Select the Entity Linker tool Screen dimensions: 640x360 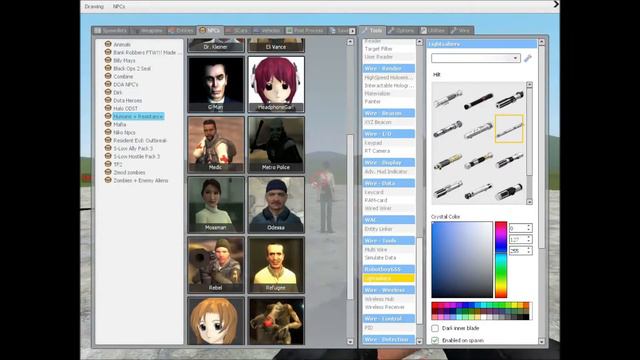coord(389,229)
